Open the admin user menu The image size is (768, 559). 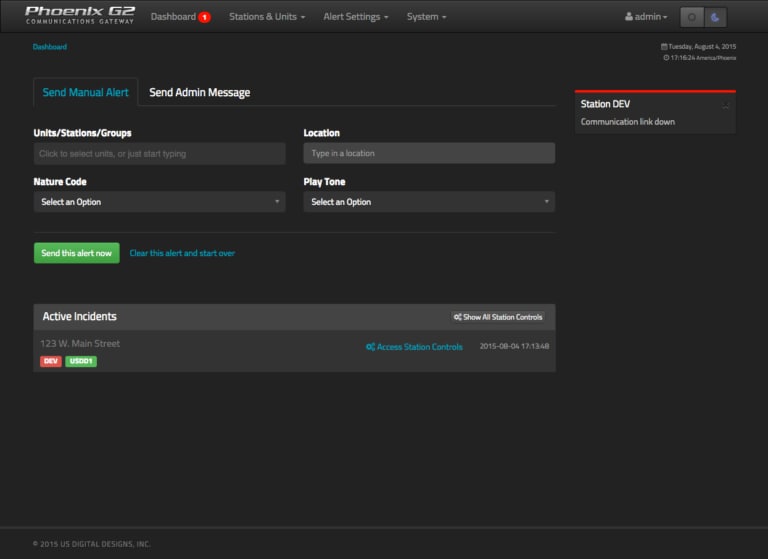tap(646, 17)
